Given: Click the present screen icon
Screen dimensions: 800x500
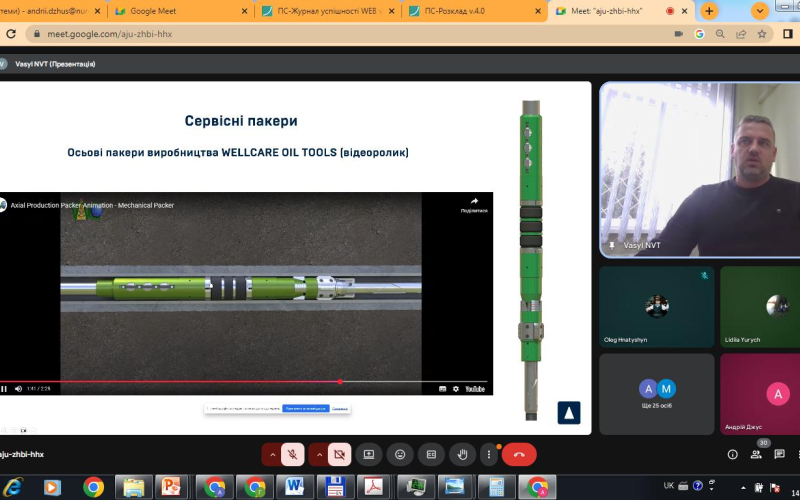Looking at the screenshot, I should pyautogui.click(x=369, y=454).
